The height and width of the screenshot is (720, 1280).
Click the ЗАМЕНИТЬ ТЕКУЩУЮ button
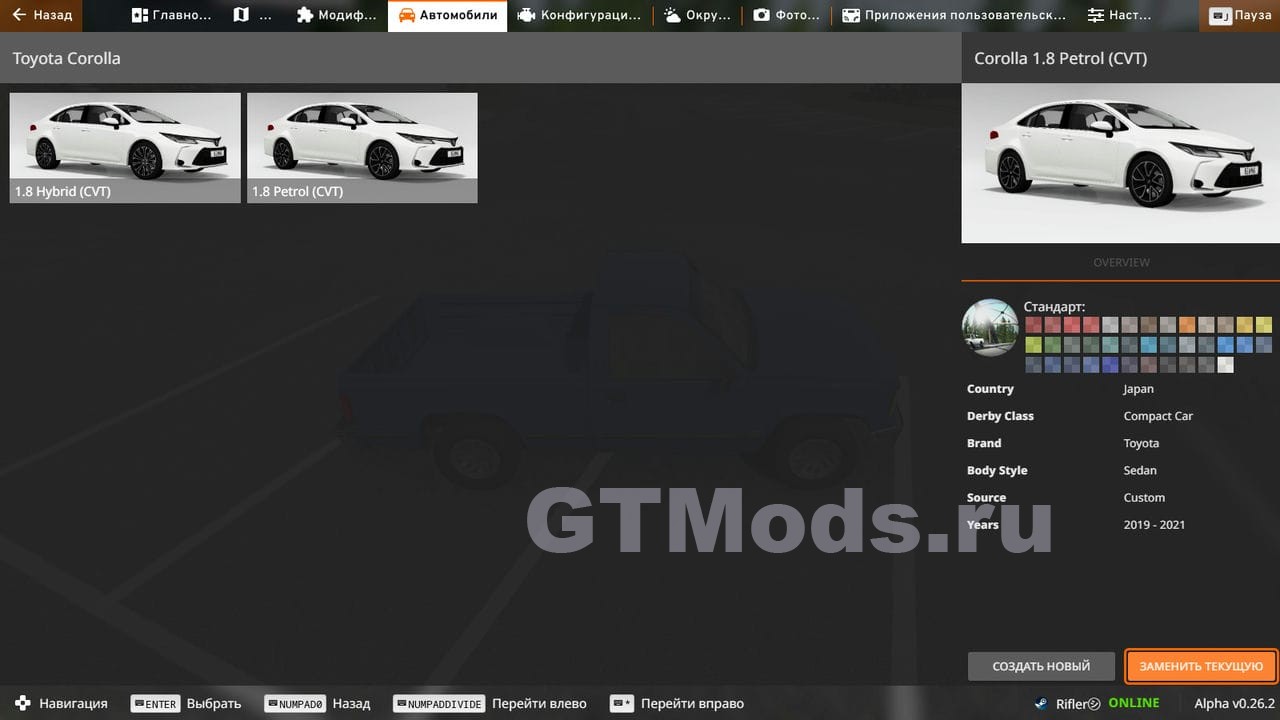coord(1201,666)
